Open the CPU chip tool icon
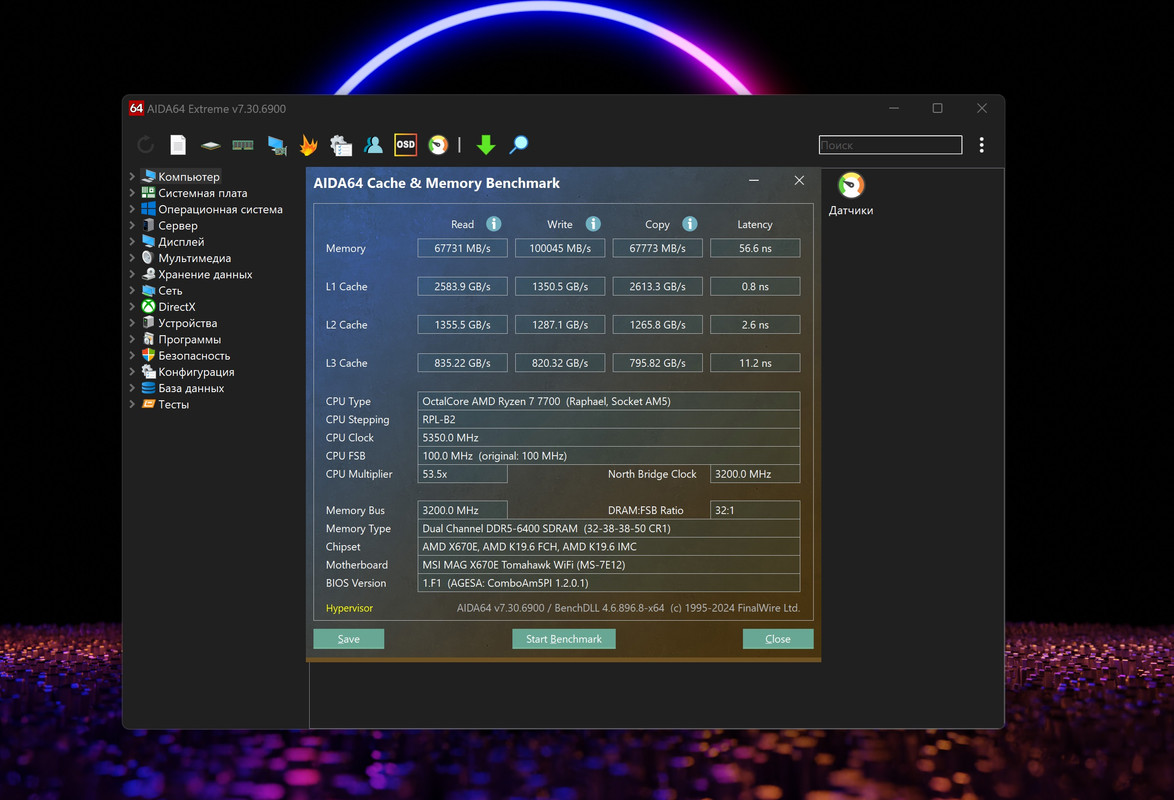Image resolution: width=1174 pixels, height=800 pixels. [210, 145]
